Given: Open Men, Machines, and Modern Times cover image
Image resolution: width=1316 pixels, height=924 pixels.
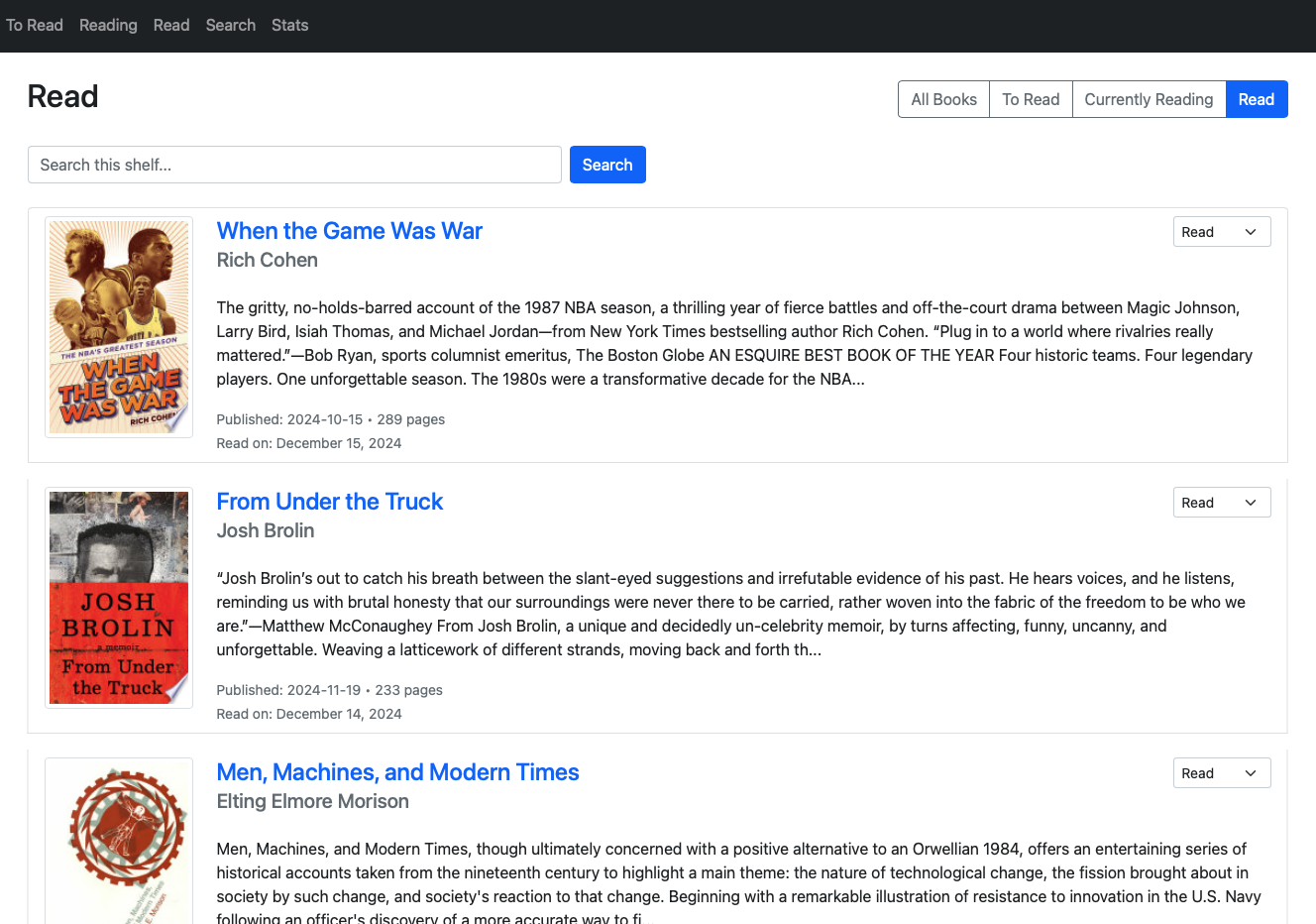Looking at the screenshot, I should click(119, 843).
